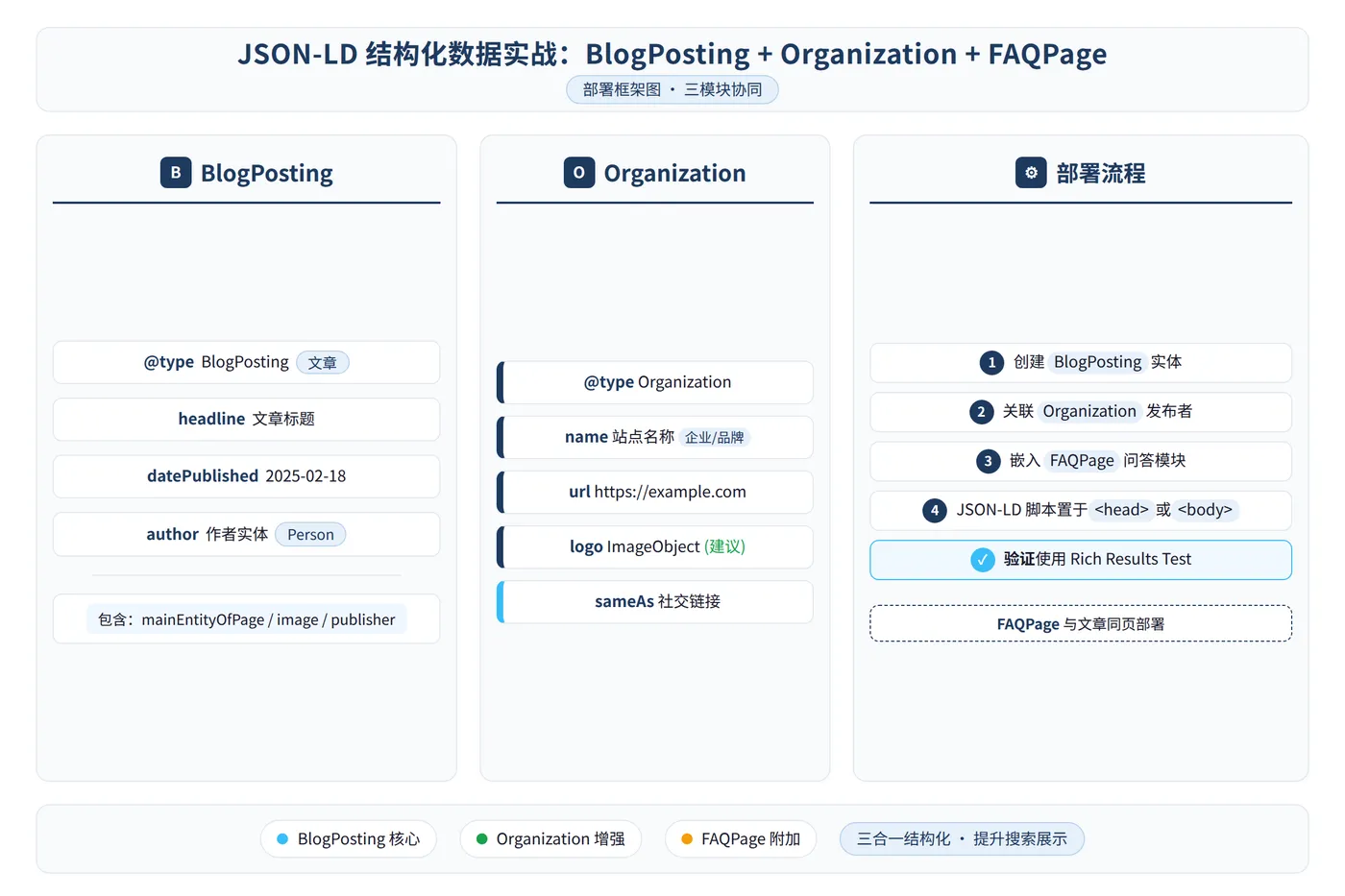Click the <head> code tag

pyautogui.click(x=1122, y=510)
